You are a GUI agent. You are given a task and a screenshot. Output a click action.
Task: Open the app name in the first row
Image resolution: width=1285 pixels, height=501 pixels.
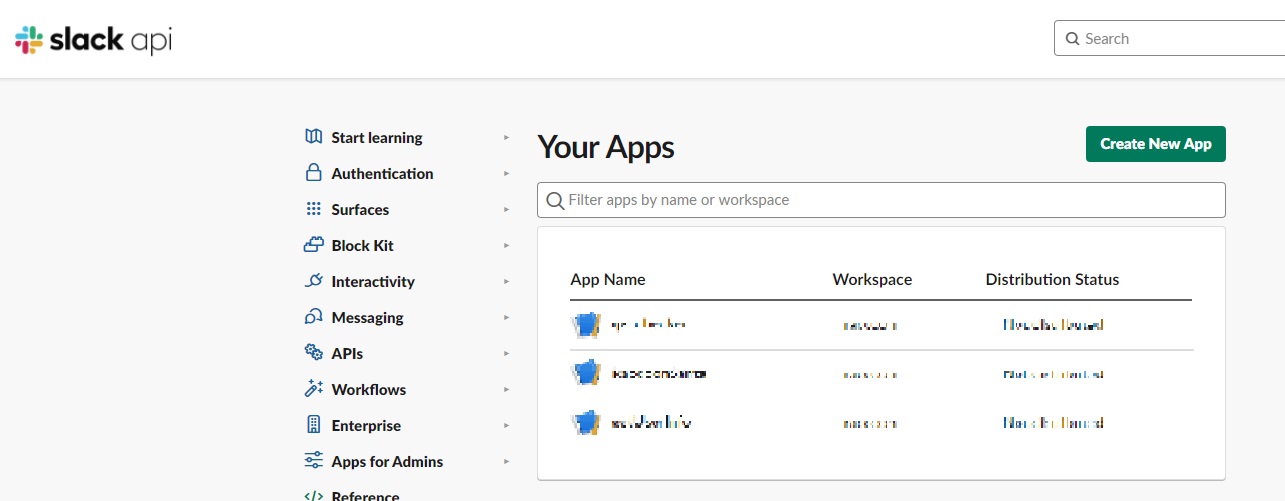[648, 325]
